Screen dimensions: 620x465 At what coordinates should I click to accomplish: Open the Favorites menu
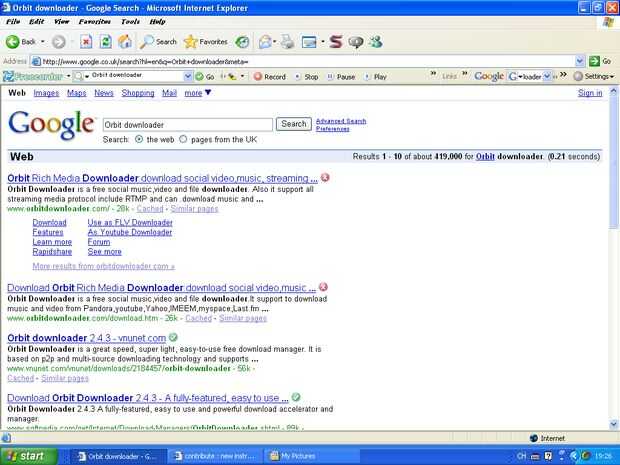click(95, 22)
